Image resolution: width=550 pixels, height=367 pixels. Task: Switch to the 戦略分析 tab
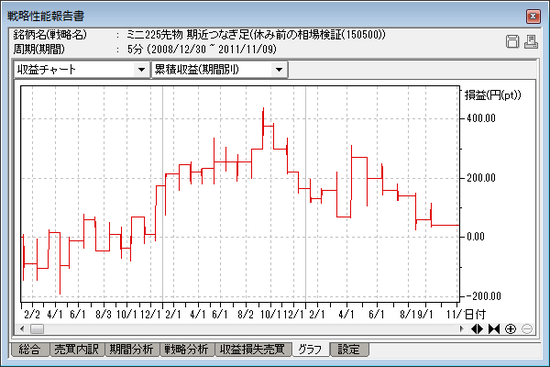[187, 349]
